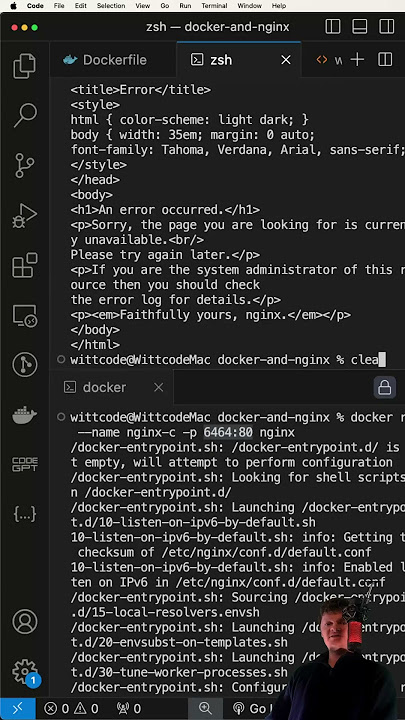Close the docker terminal tab
This screenshot has height=720, width=405.
click(158, 388)
